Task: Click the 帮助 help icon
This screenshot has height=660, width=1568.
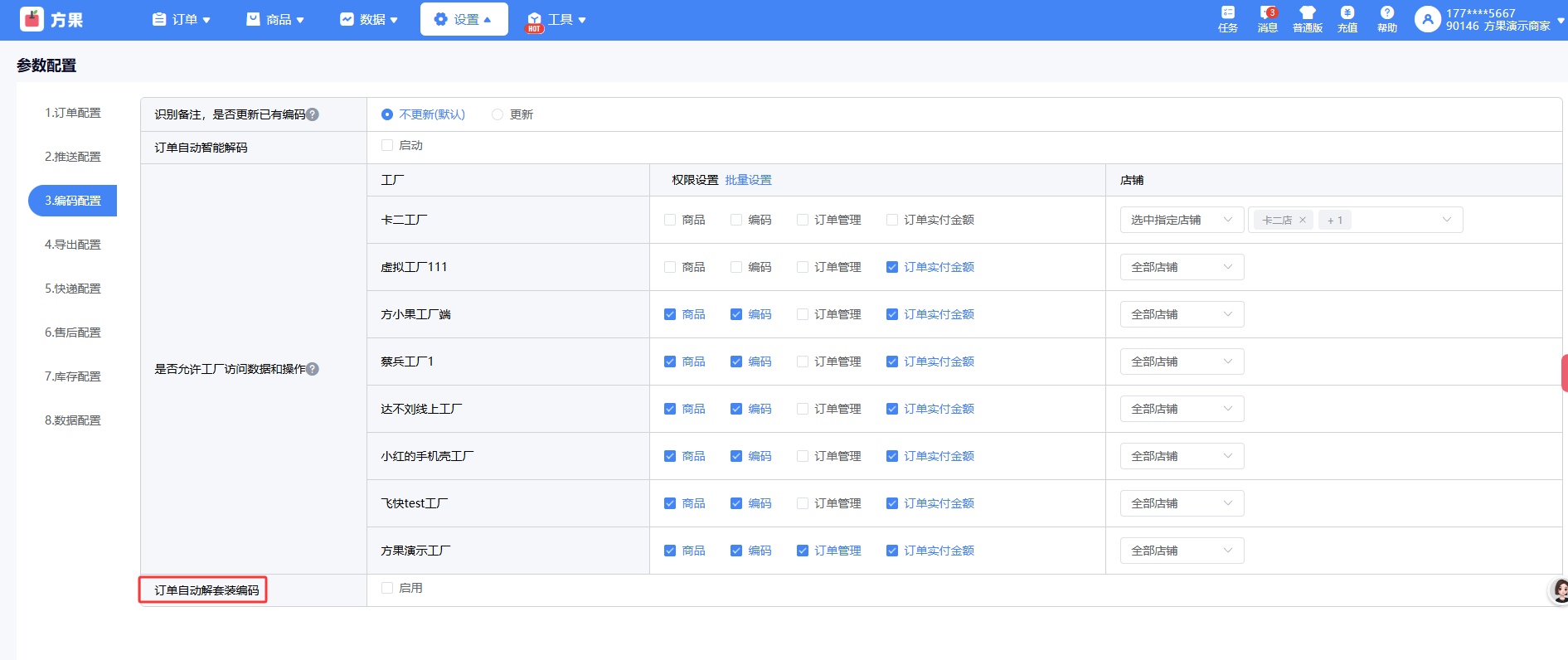Action: (1387, 13)
